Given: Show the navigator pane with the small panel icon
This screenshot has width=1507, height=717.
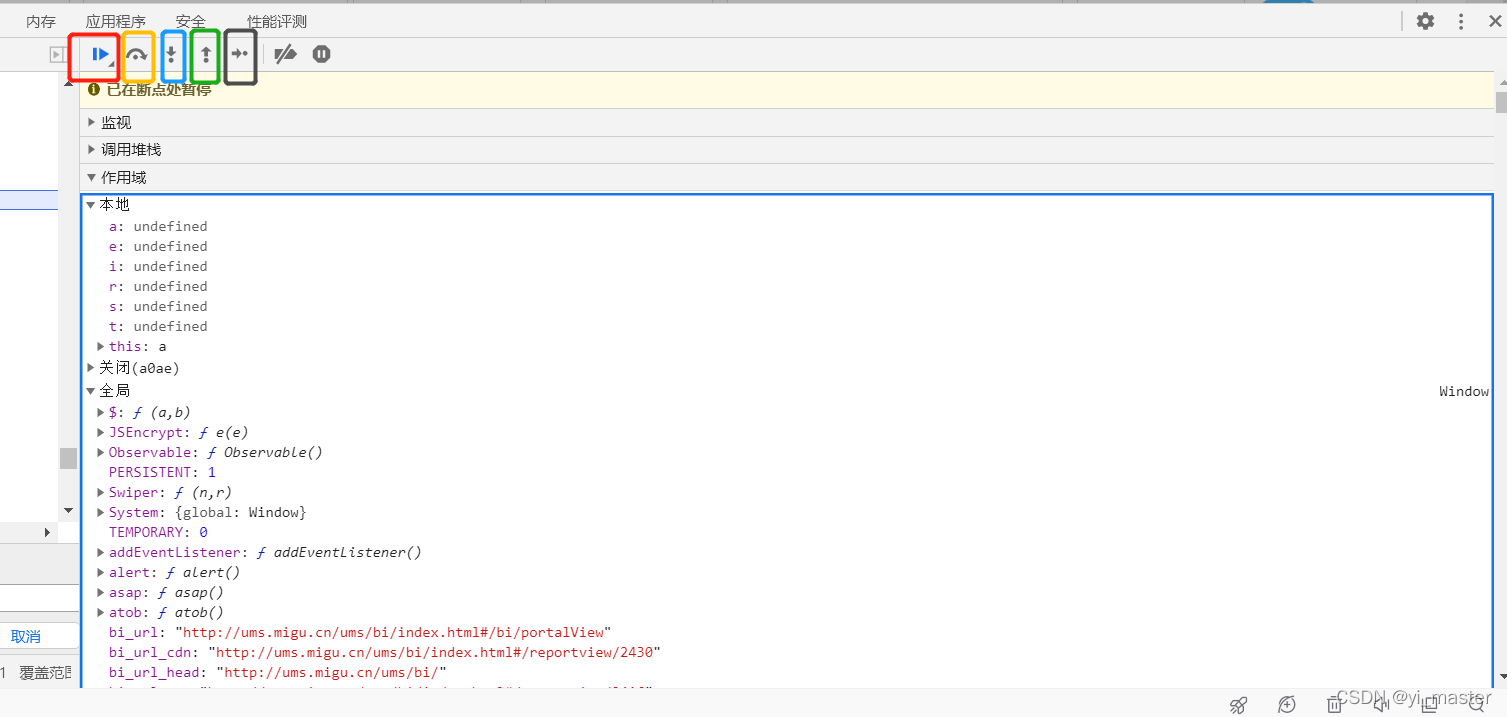Looking at the screenshot, I should tap(57, 55).
